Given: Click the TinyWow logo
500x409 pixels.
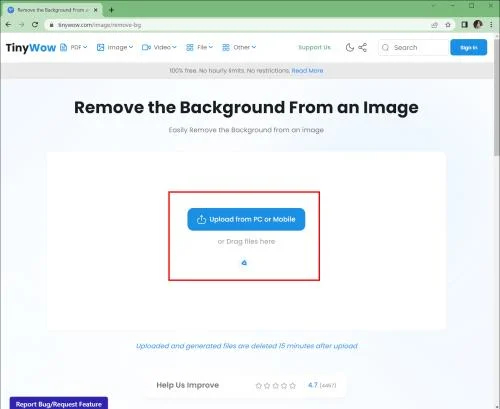Looking at the screenshot, I should 31,48.
